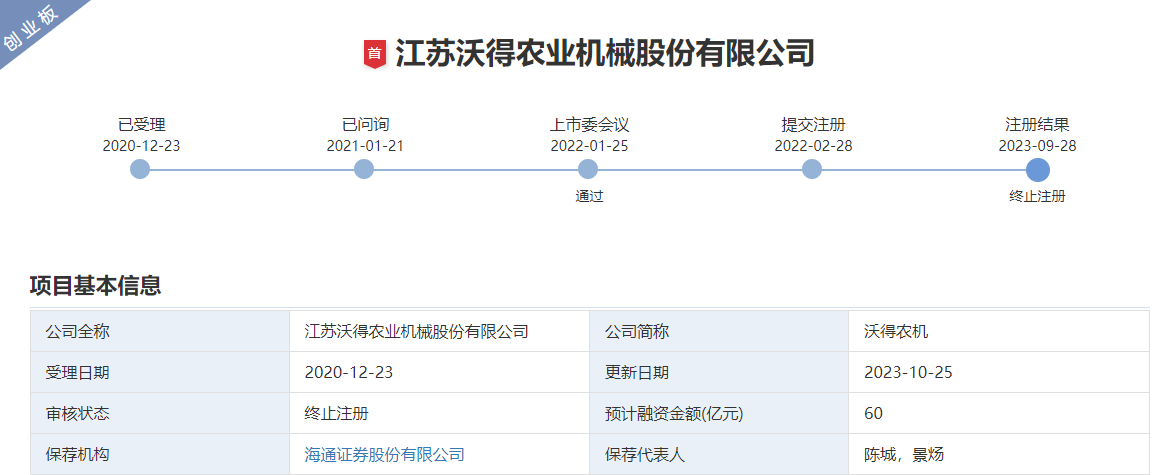Open the 海通证券股份有限公司 sponsor link
The height and width of the screenshot is (475, 1154).
pyautogui.click(x=384, y=454)
